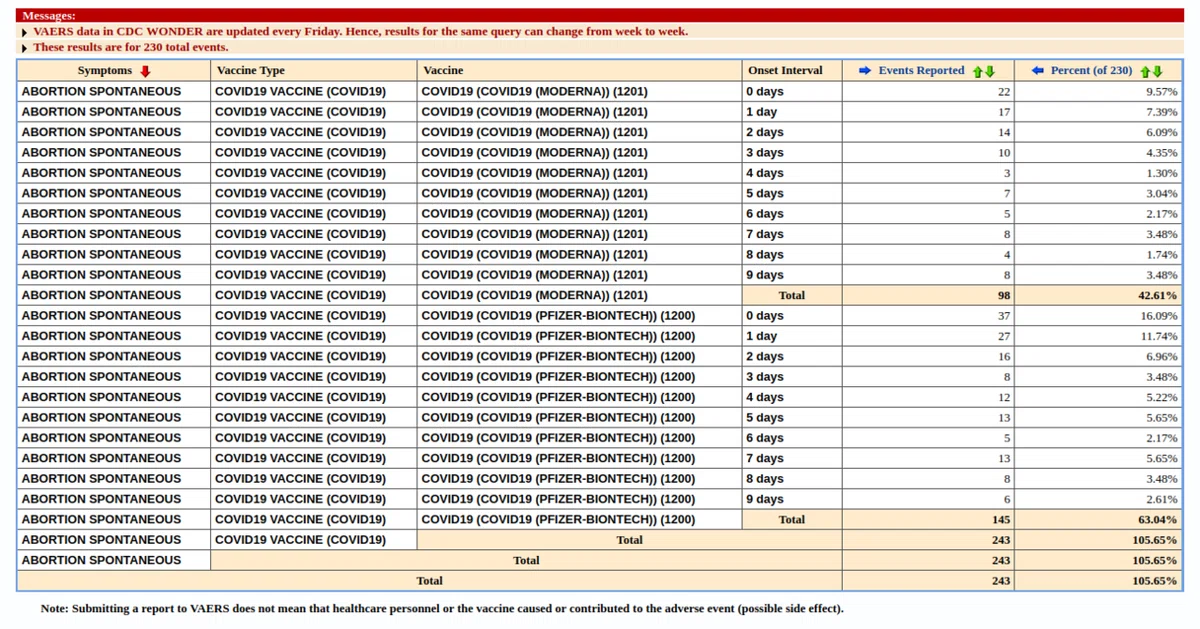Sort Events Reported ascending with green up arrow

point(978,71)
